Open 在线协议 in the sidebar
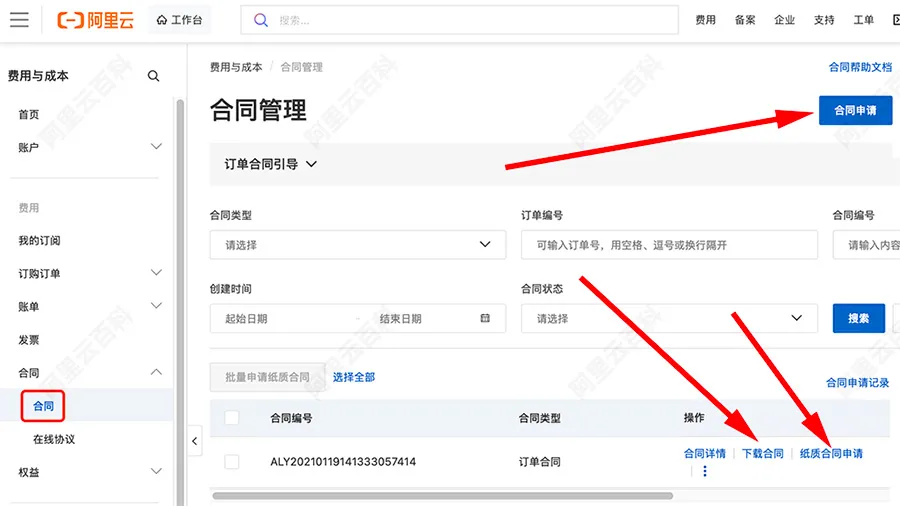The image size is (900, 506). 54,439
